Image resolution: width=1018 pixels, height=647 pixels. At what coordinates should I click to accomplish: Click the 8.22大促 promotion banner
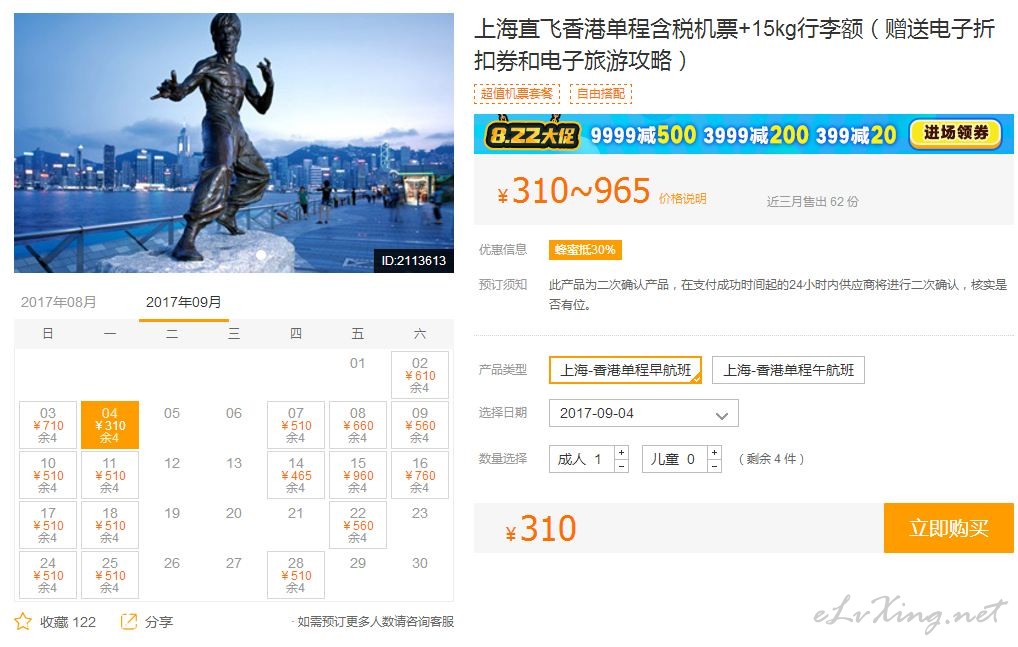(x=743, y=134)
